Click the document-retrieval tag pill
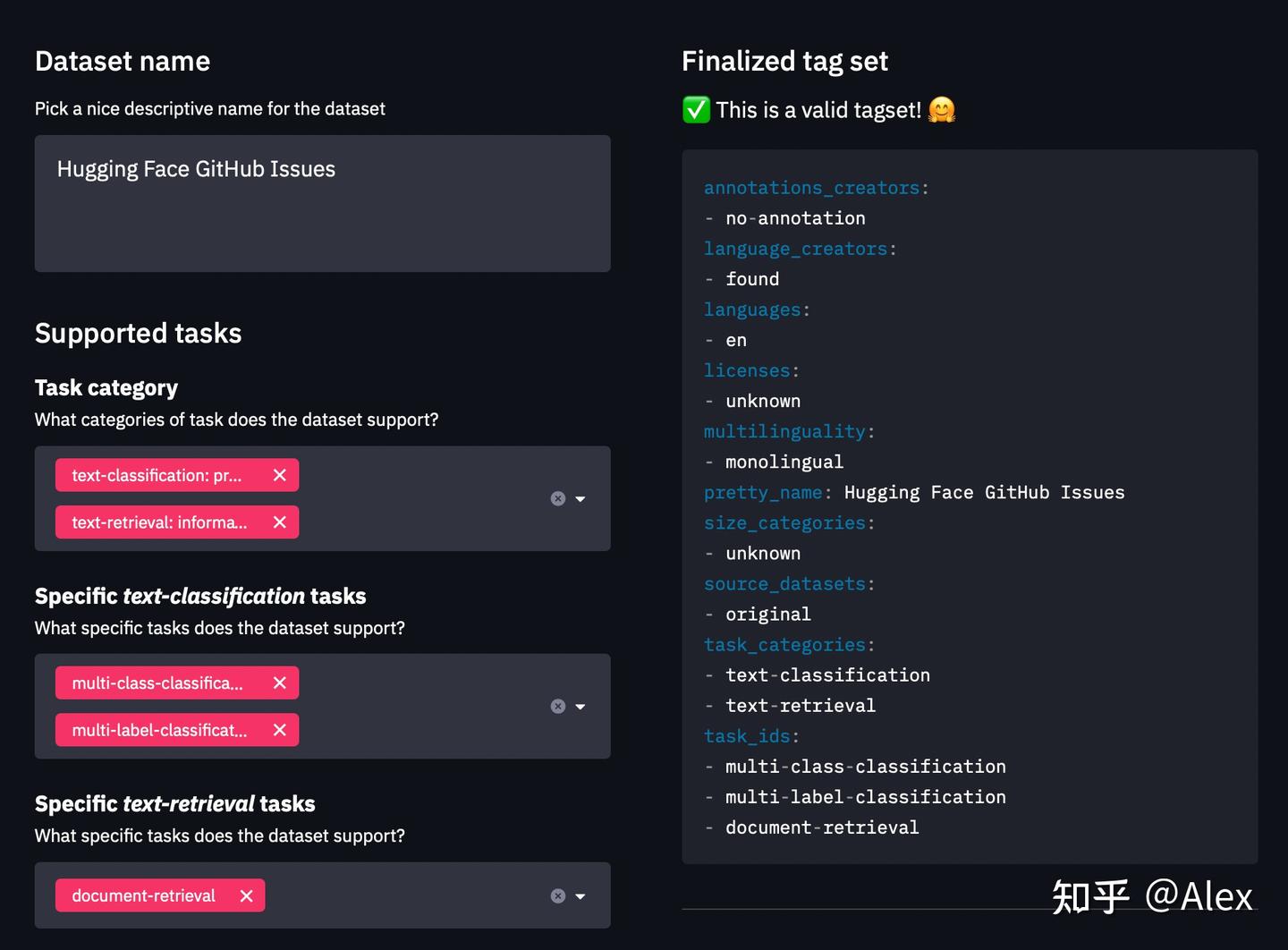This screenshot has height=950, width=1288. [x=143, y=895]
